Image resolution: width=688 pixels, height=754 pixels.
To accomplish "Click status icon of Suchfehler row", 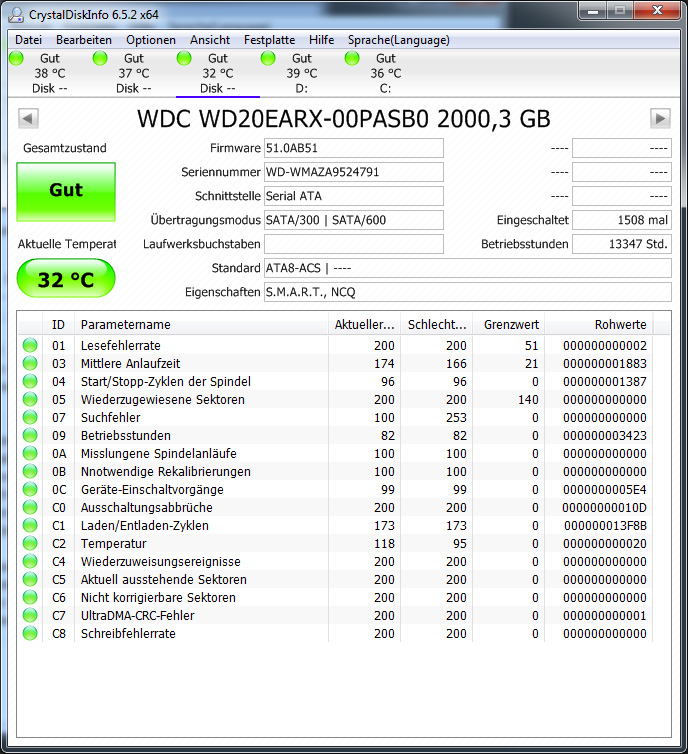I will pyautogui.click(x=30, y=417).
